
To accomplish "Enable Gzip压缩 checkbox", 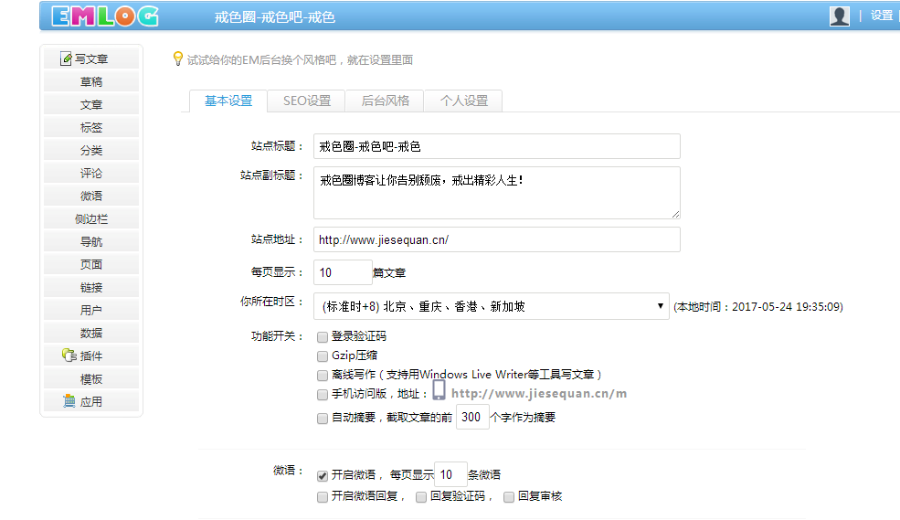I will 322,356.
